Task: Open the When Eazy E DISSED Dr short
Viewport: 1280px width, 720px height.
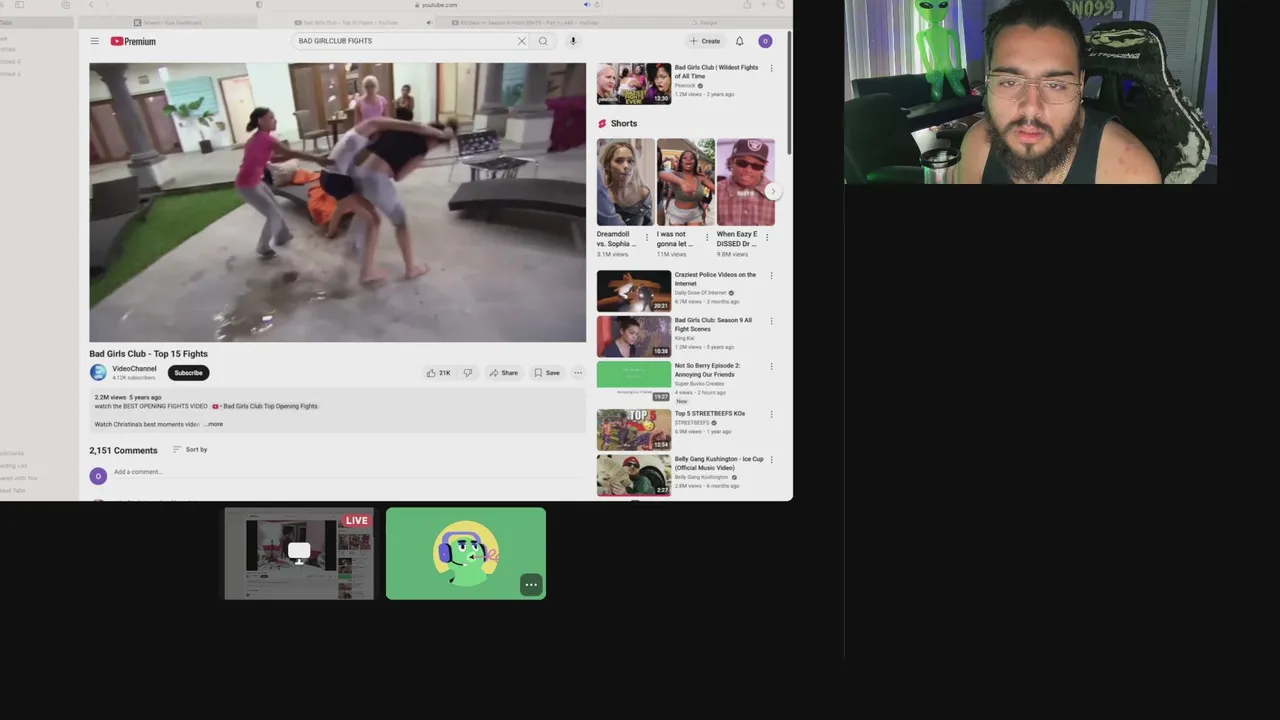Action: (745, 182)
